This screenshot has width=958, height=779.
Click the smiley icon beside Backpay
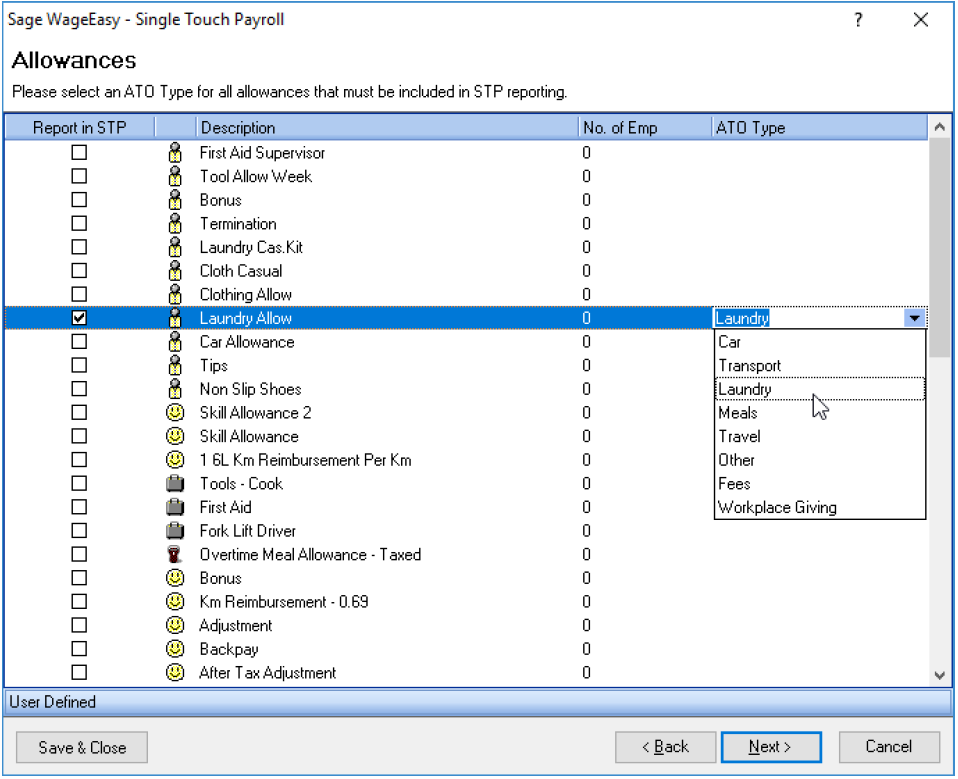(x=175, y=648)
